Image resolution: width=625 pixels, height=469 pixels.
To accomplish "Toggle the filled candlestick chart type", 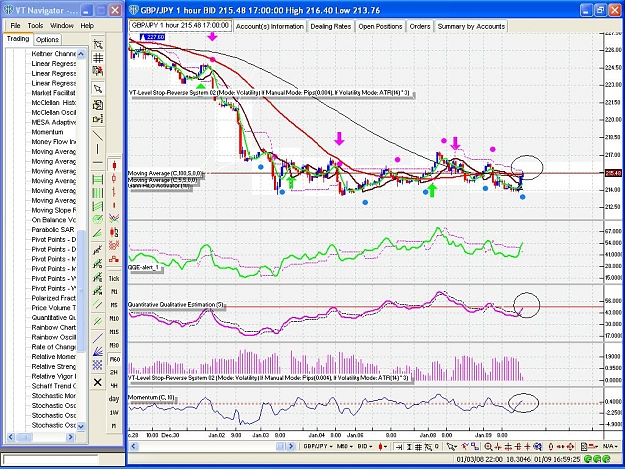I will click(114, 165).
